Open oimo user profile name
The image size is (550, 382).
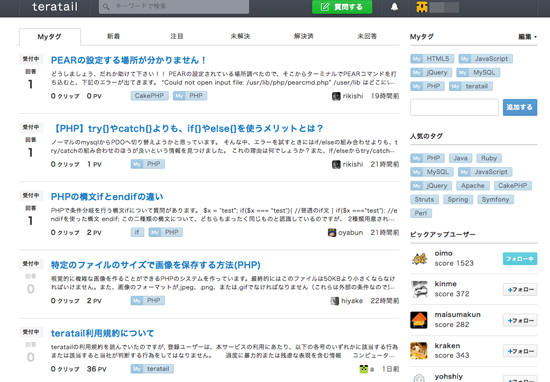click(x=443, y=253)
